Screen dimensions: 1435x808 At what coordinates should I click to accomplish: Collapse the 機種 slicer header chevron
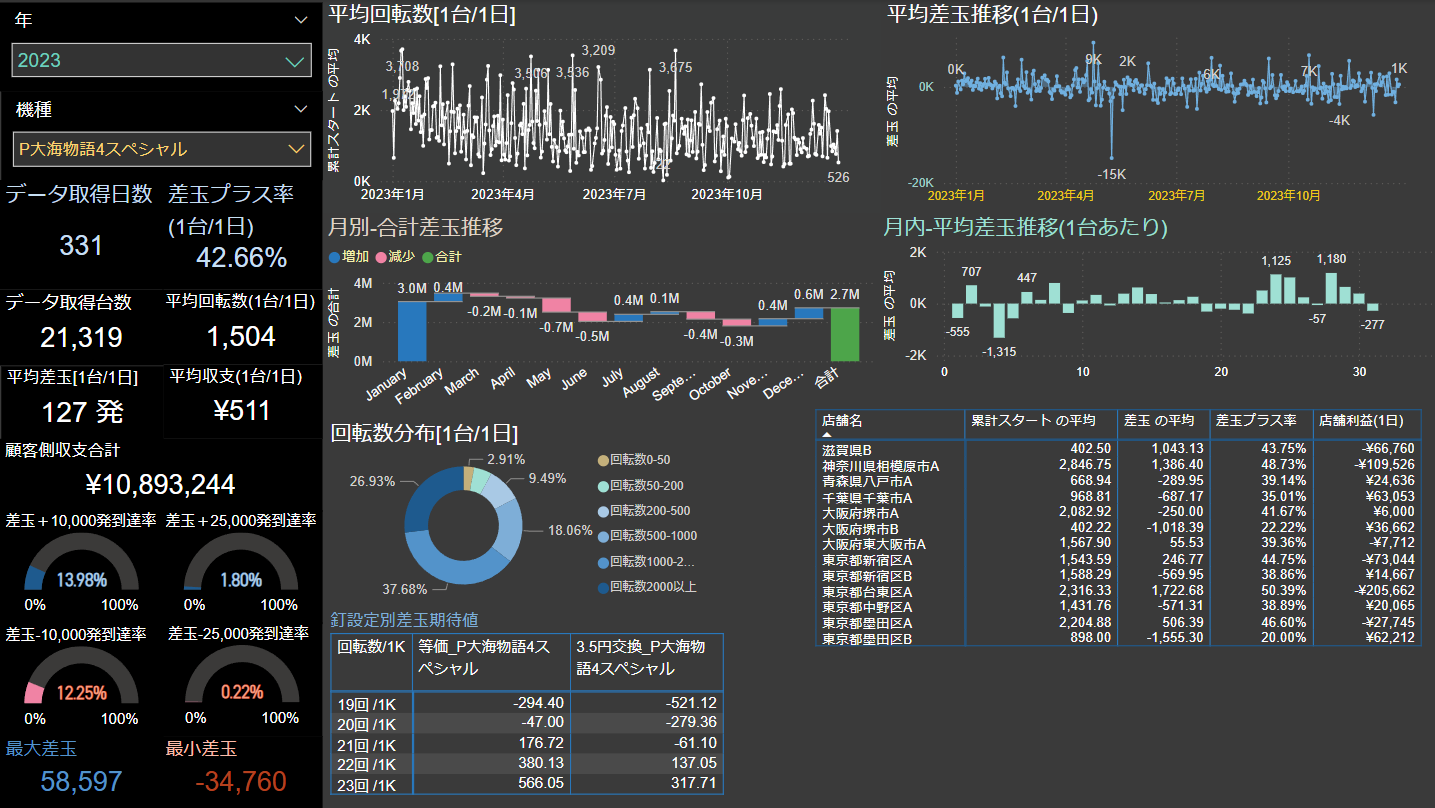point(301,109)
